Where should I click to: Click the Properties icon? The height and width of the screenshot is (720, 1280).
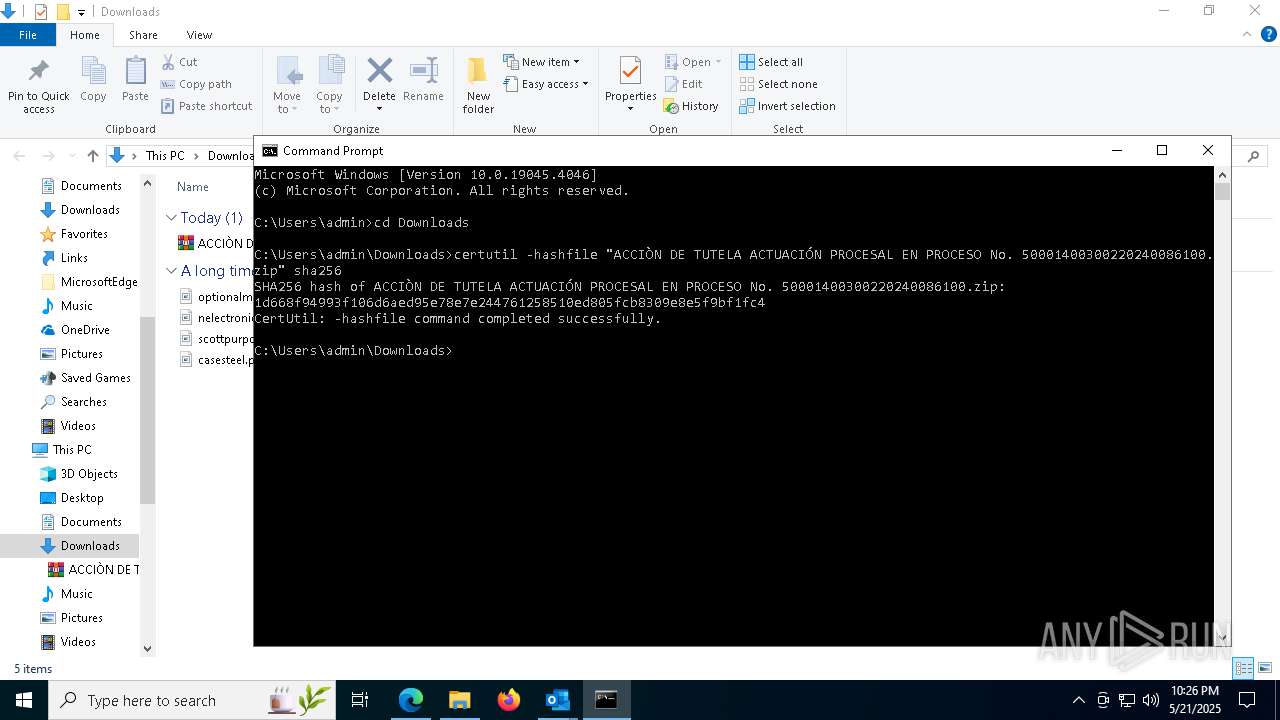630,72
